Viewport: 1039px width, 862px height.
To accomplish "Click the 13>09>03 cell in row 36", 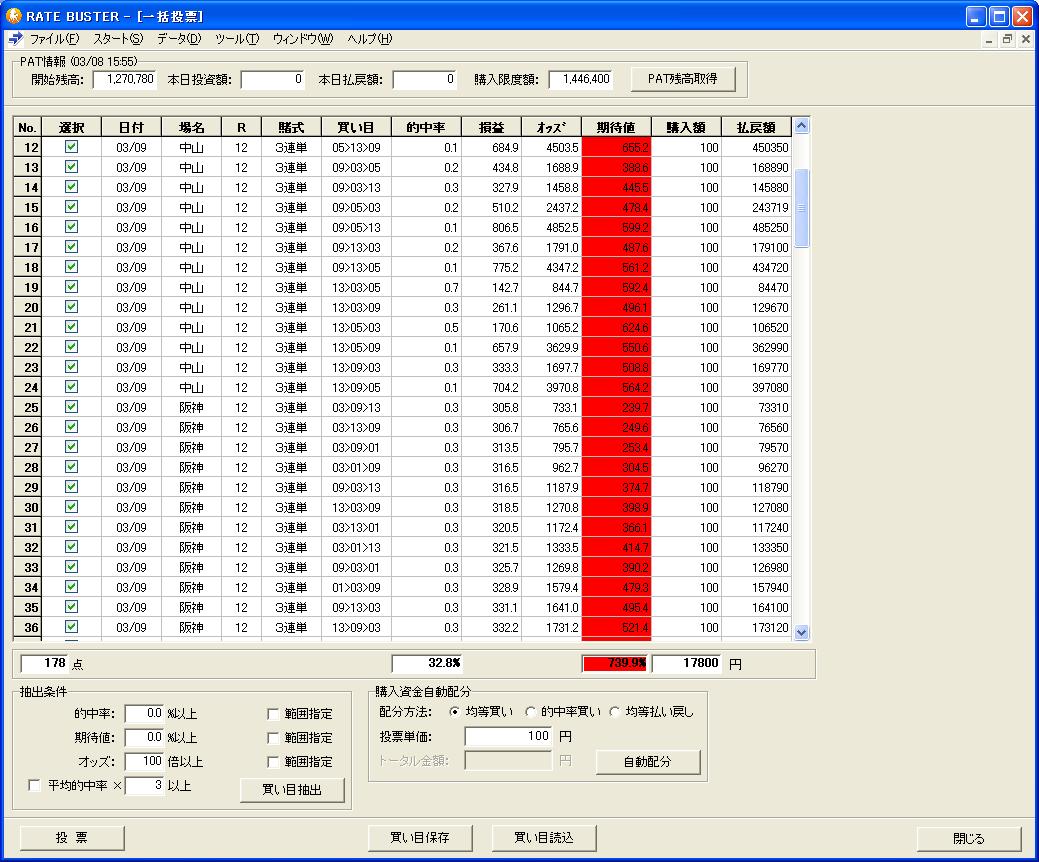I will tap(356, 627).
